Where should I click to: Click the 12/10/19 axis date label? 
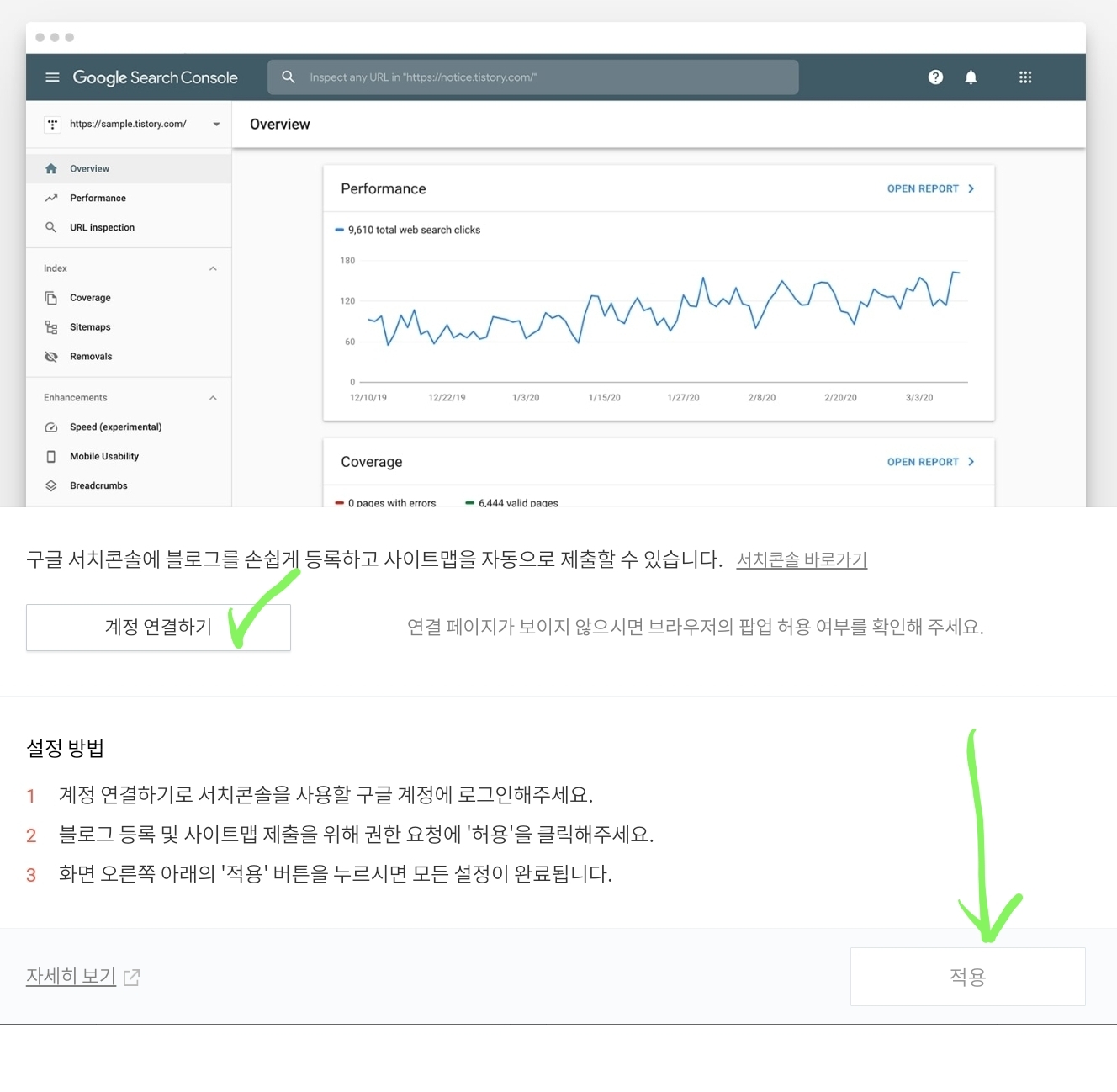pos(368,398)
